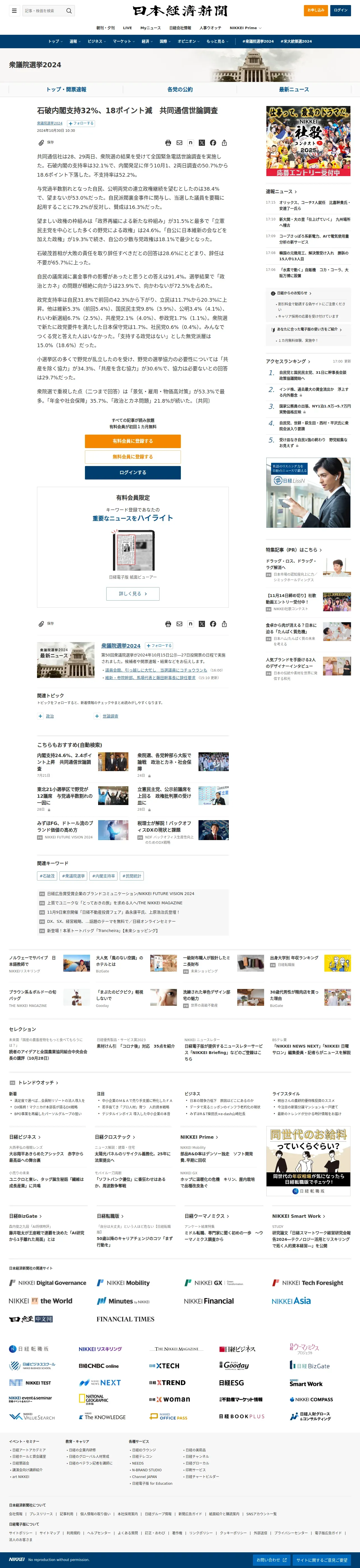Share to note beneath the registration box
The height and width of the screenshot is (1568, 360).
tap(191, 624)
